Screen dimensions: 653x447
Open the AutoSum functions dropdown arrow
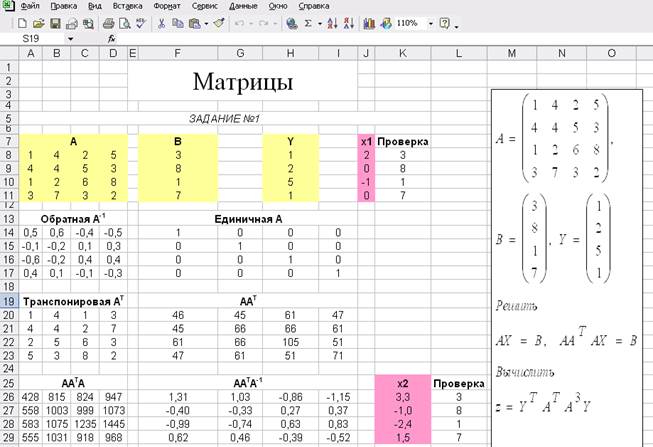click(320, 24)
